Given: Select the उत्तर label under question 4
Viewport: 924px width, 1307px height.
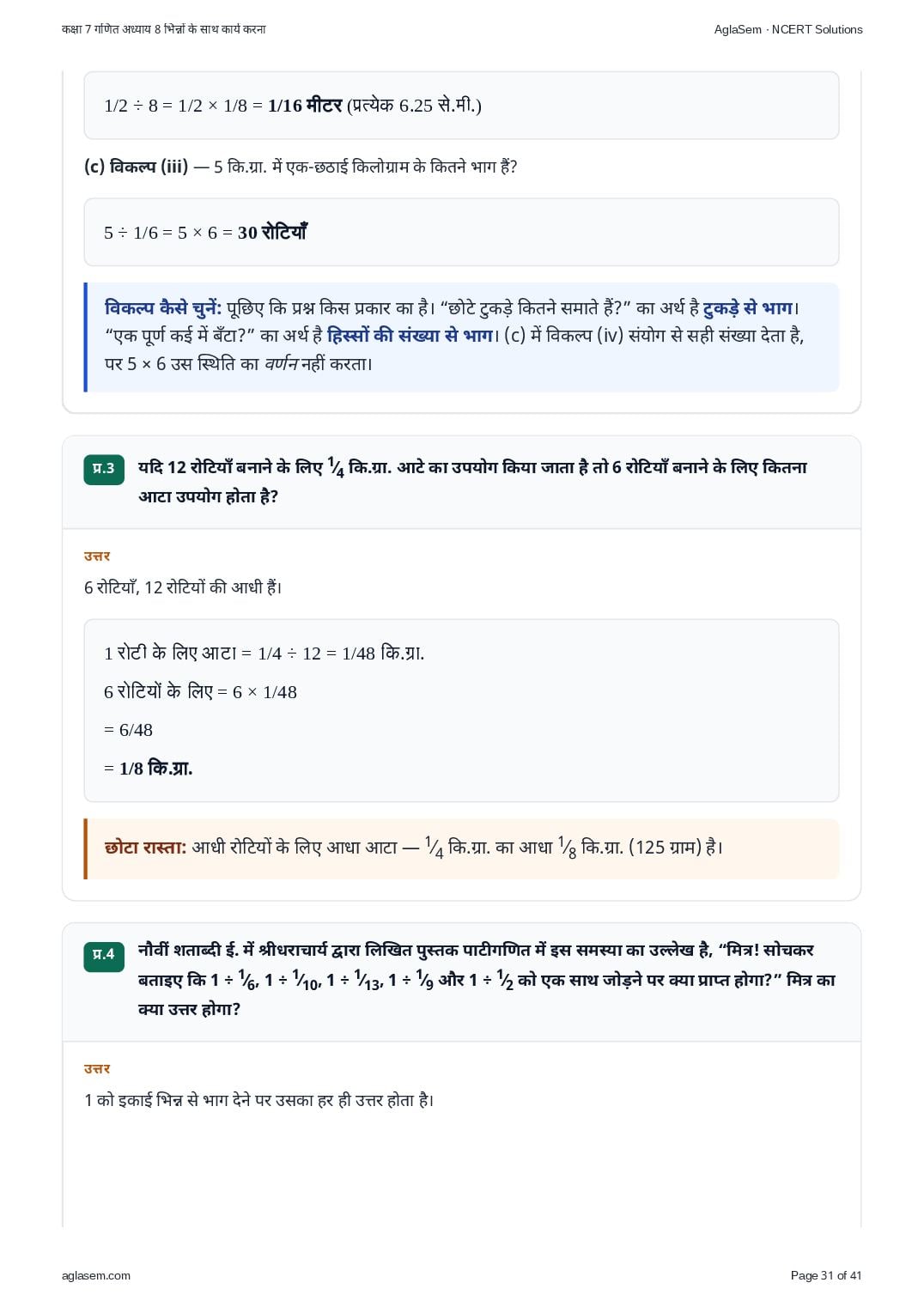Looking at the screenshot, I should click(x=97, y=1069).
